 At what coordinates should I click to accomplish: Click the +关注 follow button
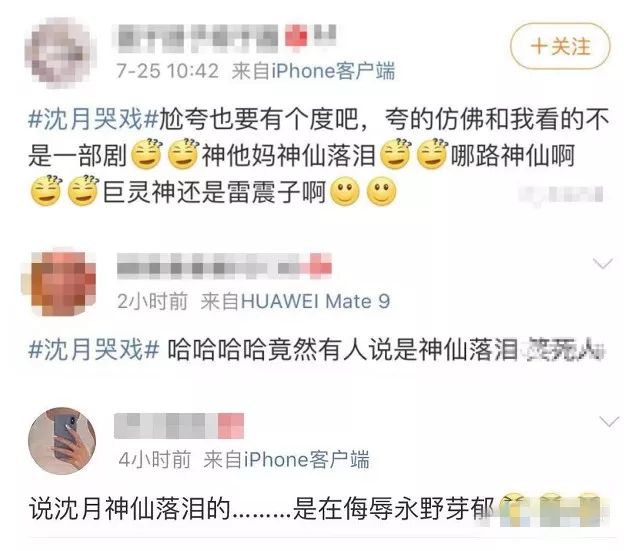pyautogui.click(x=560, y=46)
